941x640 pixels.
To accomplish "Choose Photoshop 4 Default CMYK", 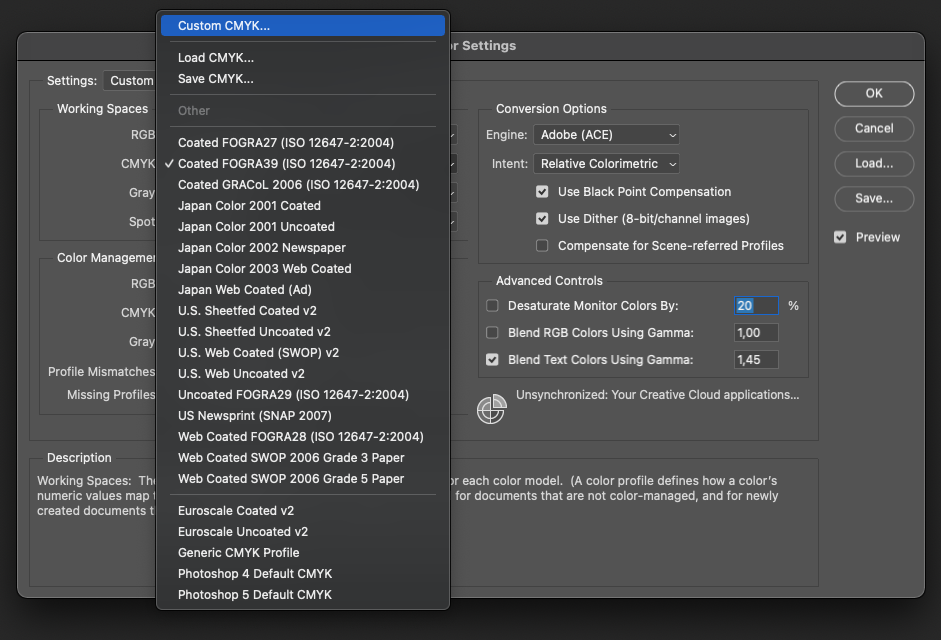I will click(x=303, y=573).
